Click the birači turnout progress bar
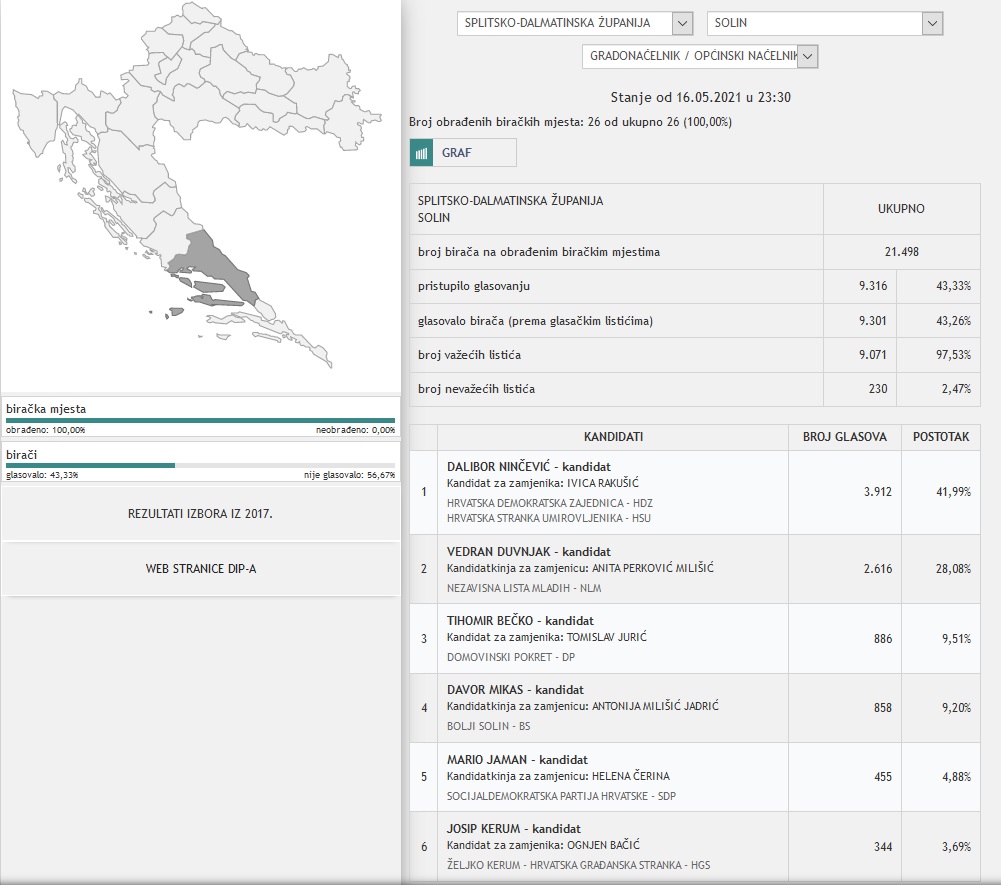Viewport: 1001px width, 885px height. 200,465
